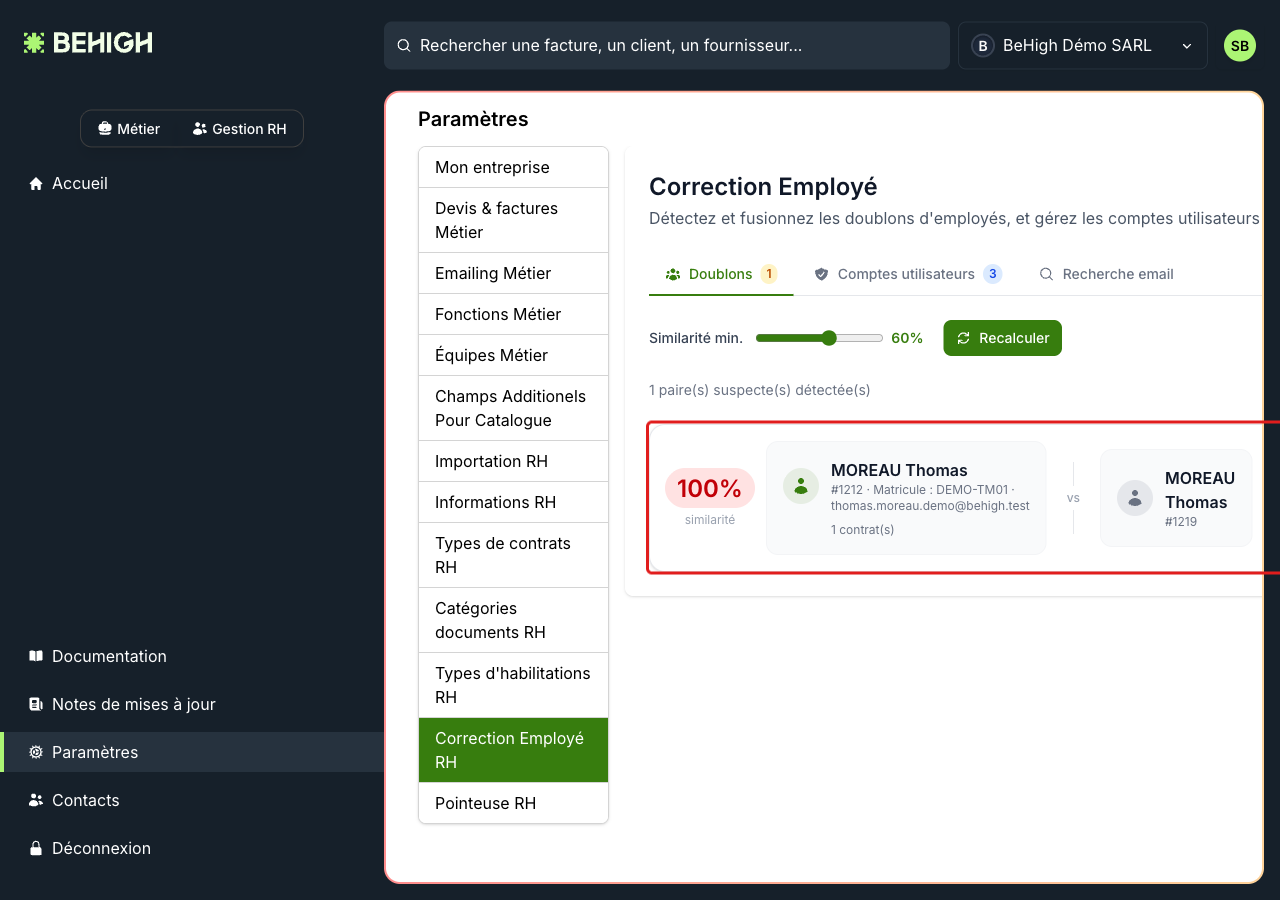1280x900 pixels.
Task: Open the BeHigh Démo SARL company dropdown
Action: click(1083, 46)
